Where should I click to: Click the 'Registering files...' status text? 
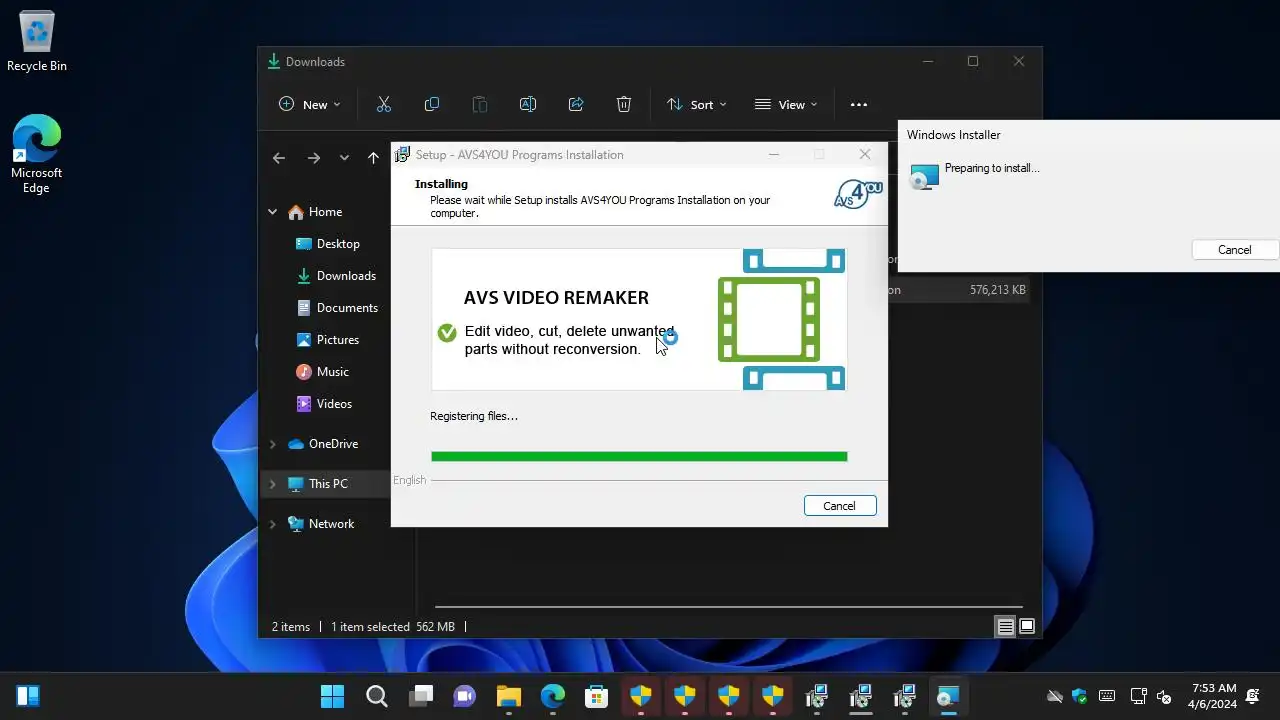click(474, 416)
